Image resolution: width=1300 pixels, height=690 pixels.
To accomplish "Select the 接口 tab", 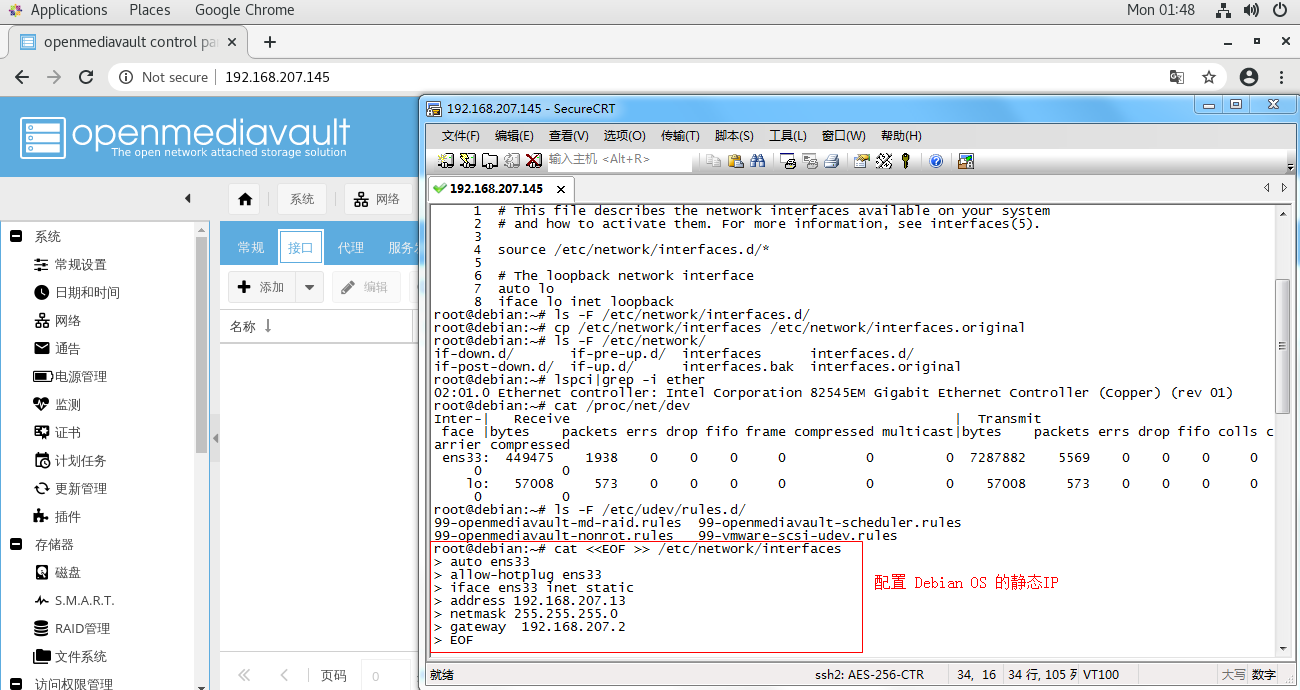I will [301, 248].
